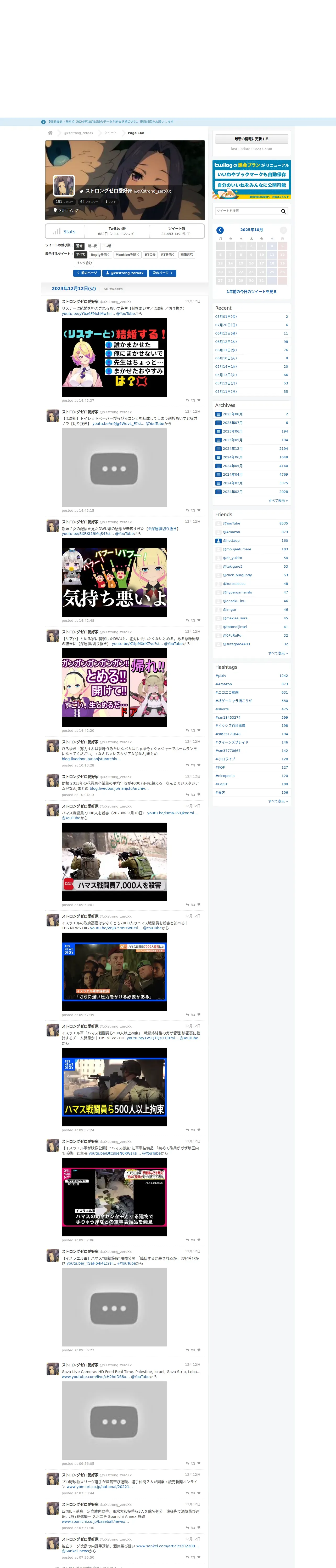Image resolution: width=336 pixels, height=1568 pixels.
Task: Open the #深層組切り抜き hashtag in tweet
Action: pos(162,528)
